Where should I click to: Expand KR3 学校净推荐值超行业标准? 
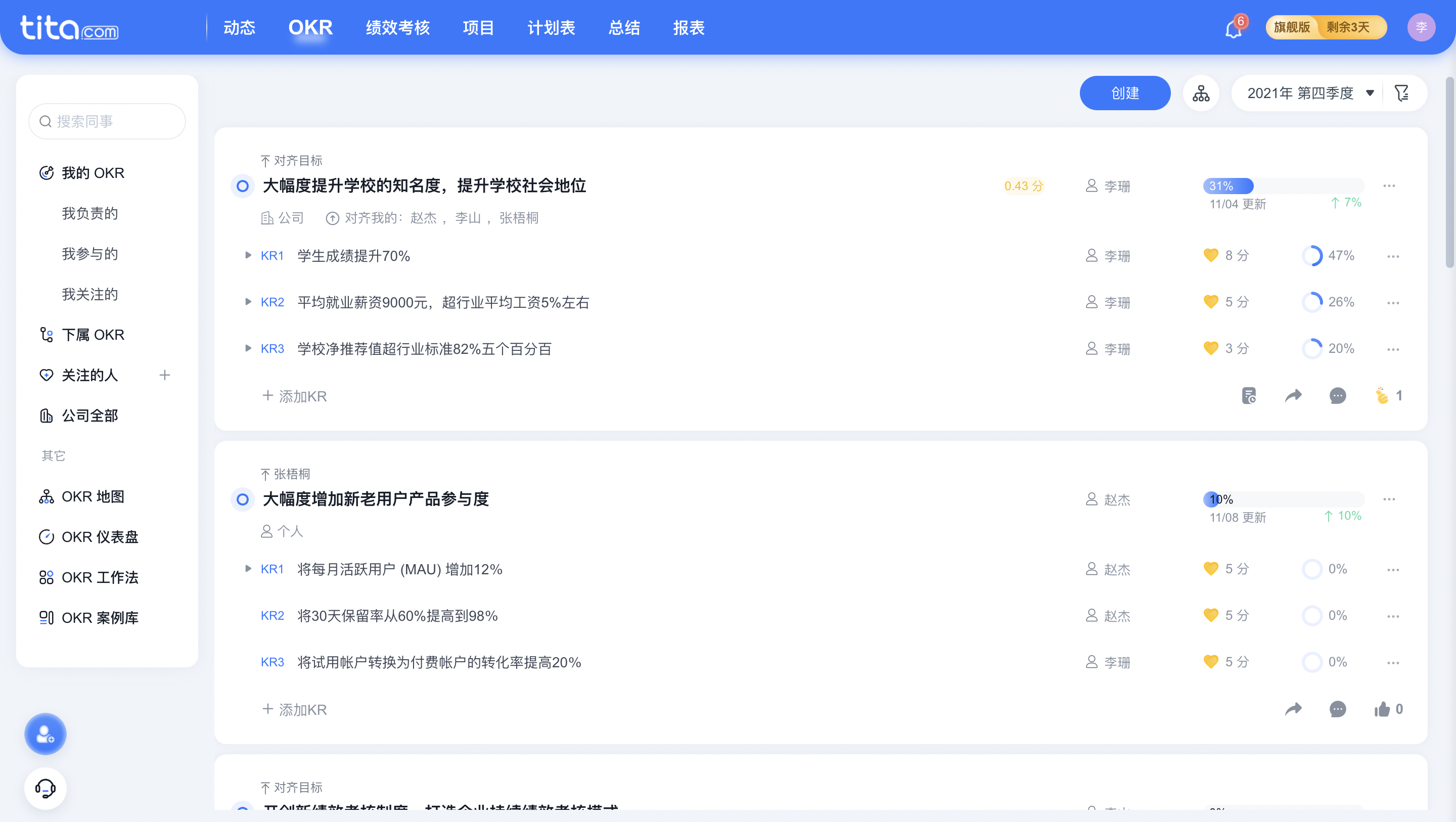(x=248, y=348)
